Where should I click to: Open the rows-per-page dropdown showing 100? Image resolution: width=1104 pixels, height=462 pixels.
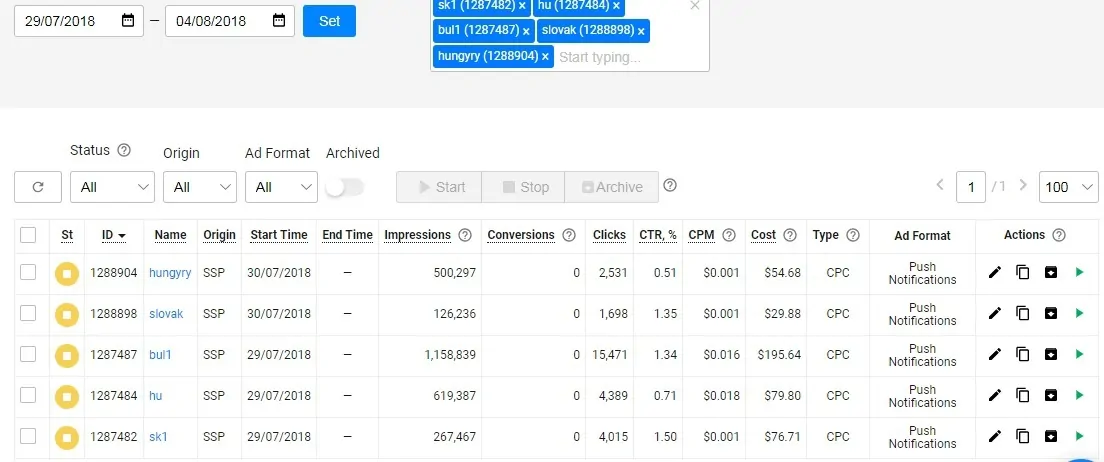coord(1068,187)
